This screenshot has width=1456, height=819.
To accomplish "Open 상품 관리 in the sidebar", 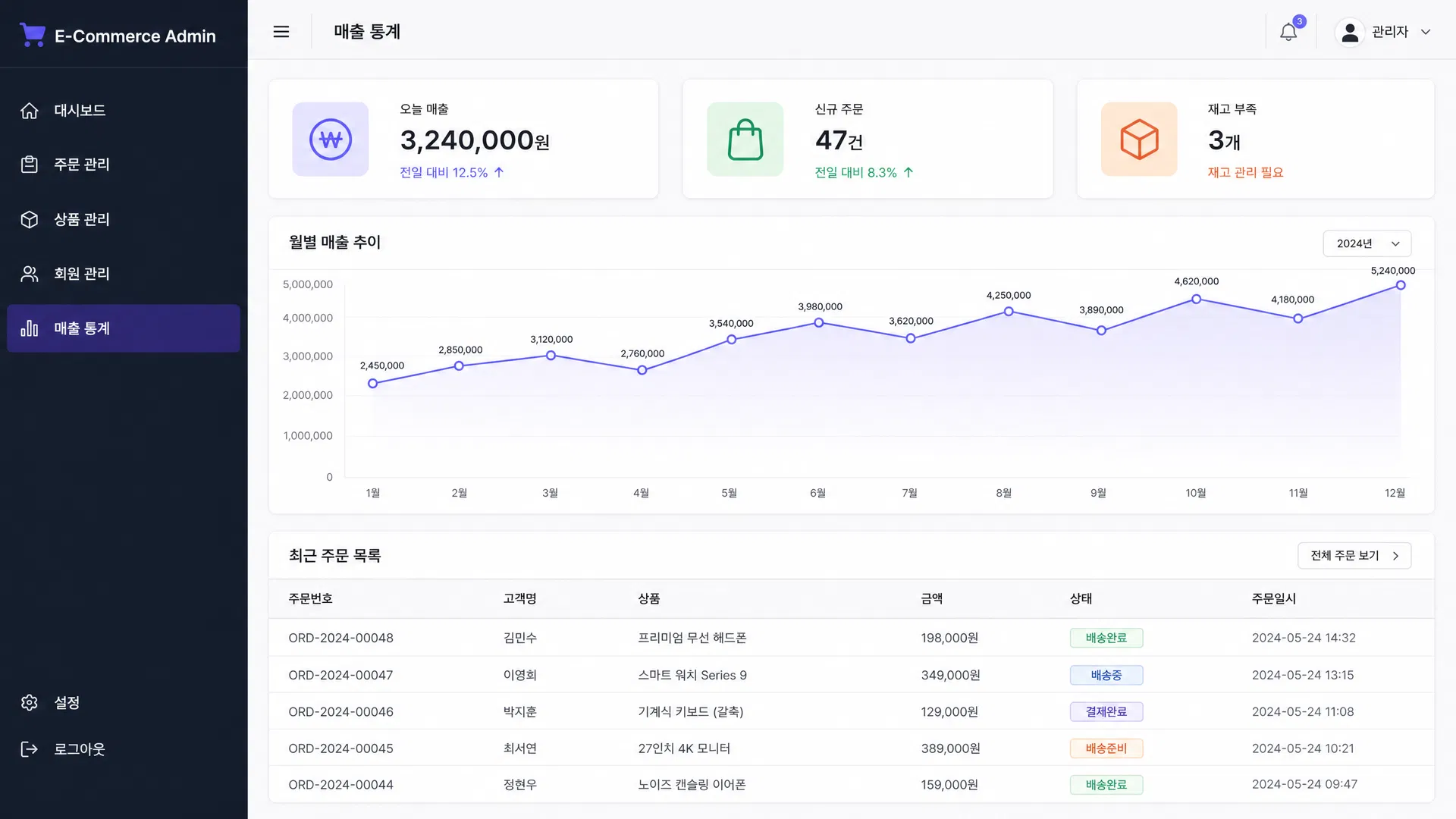I will (124, 219).
